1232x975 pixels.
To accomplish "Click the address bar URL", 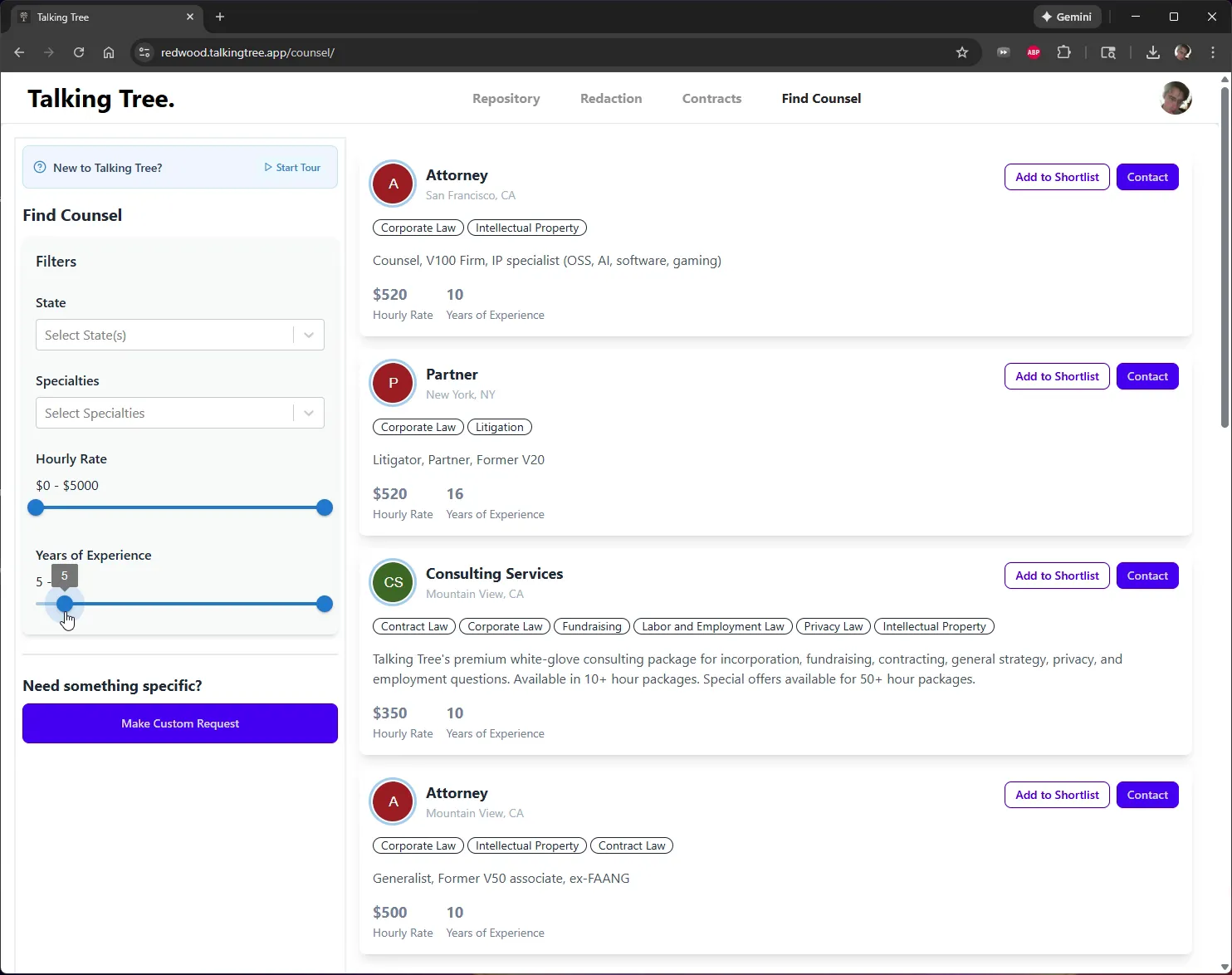I will coord(247,52).
